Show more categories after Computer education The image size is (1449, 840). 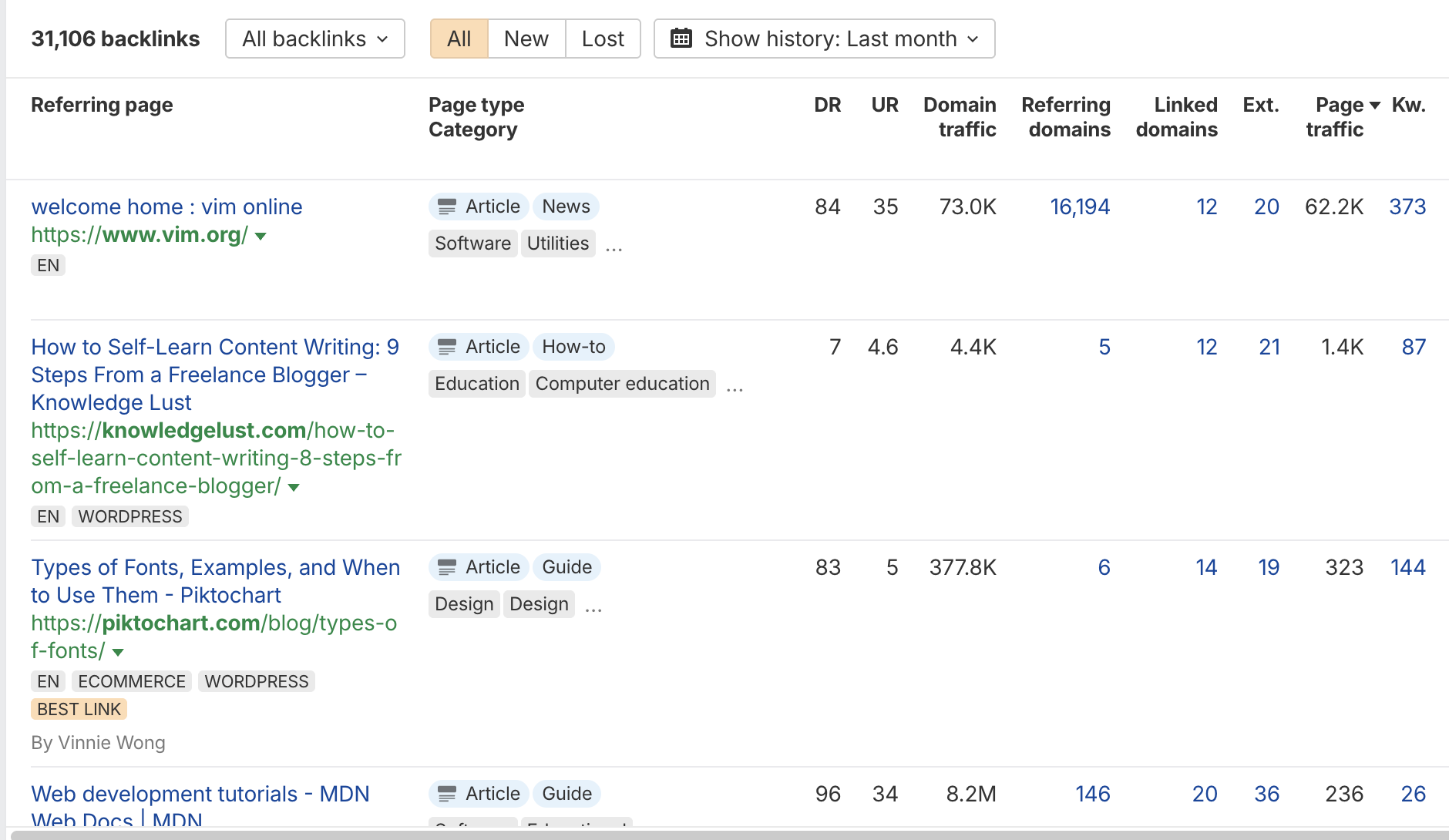(735, 385)
